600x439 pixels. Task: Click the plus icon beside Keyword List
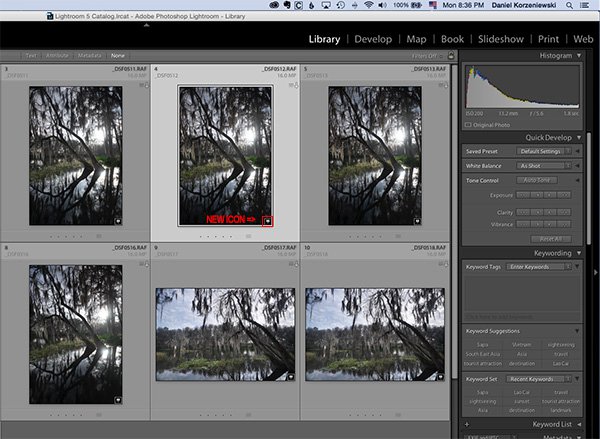tap(469, 424)
